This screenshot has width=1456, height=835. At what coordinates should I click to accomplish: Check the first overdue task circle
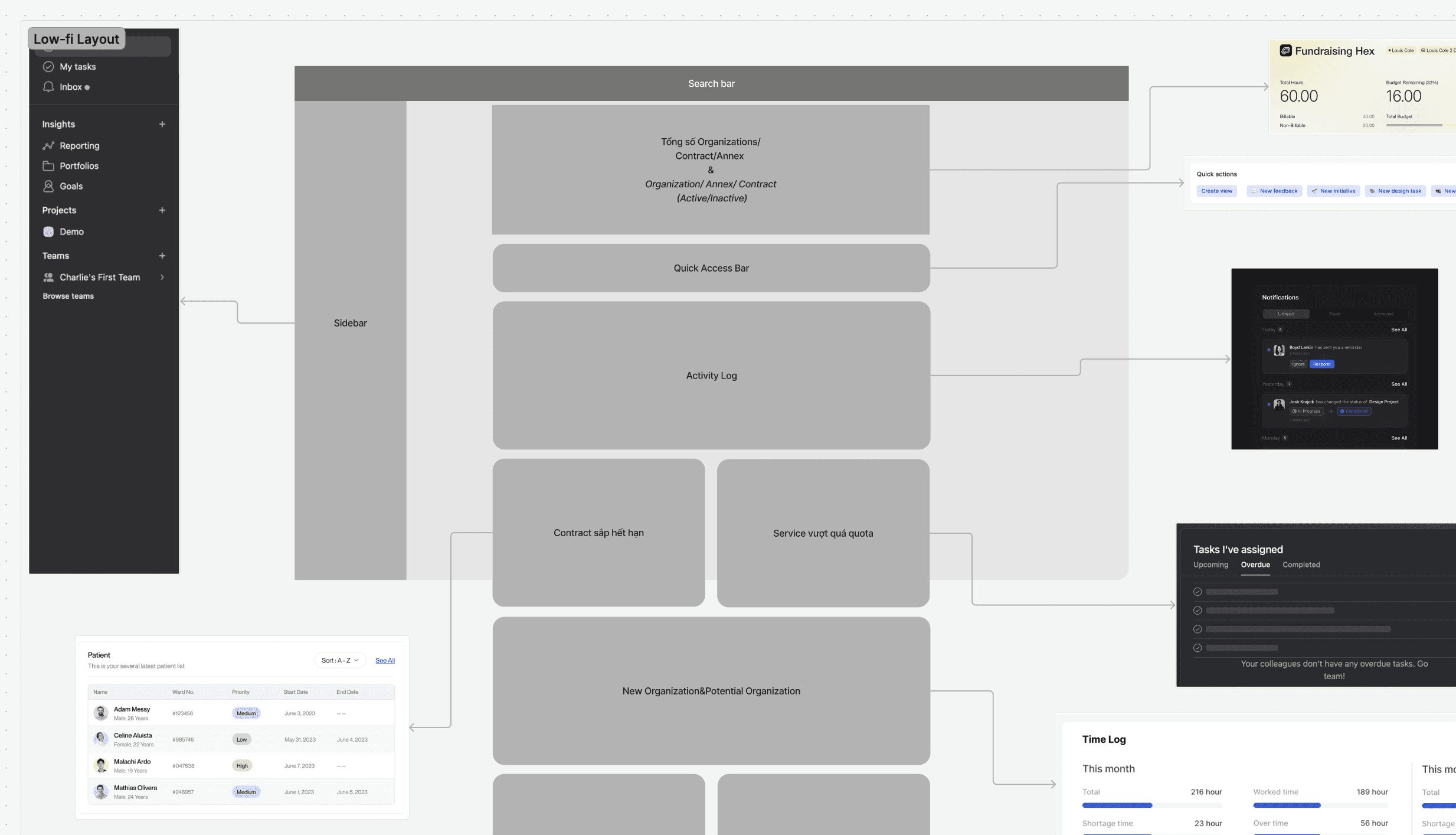(x=1197, y=592)
